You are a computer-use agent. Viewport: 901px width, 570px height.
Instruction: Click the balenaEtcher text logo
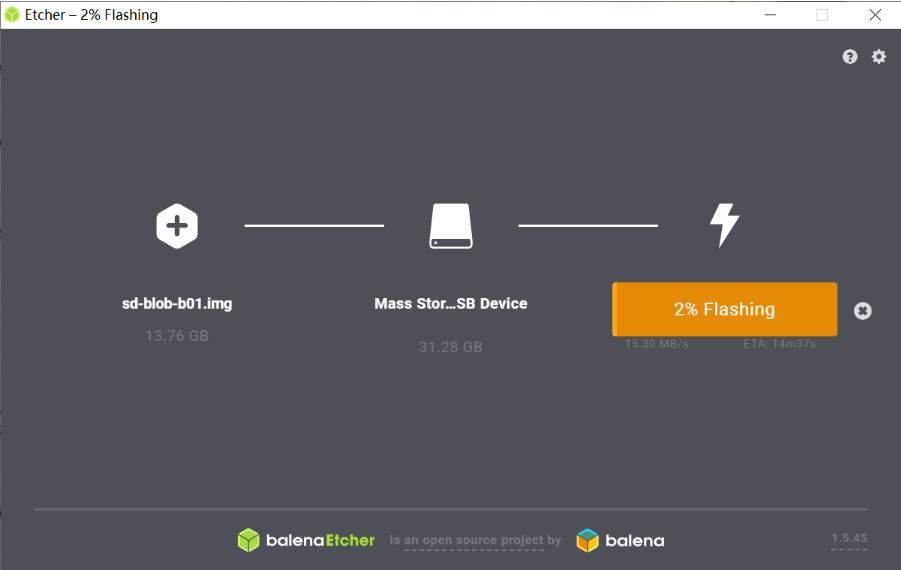(320, 540)
